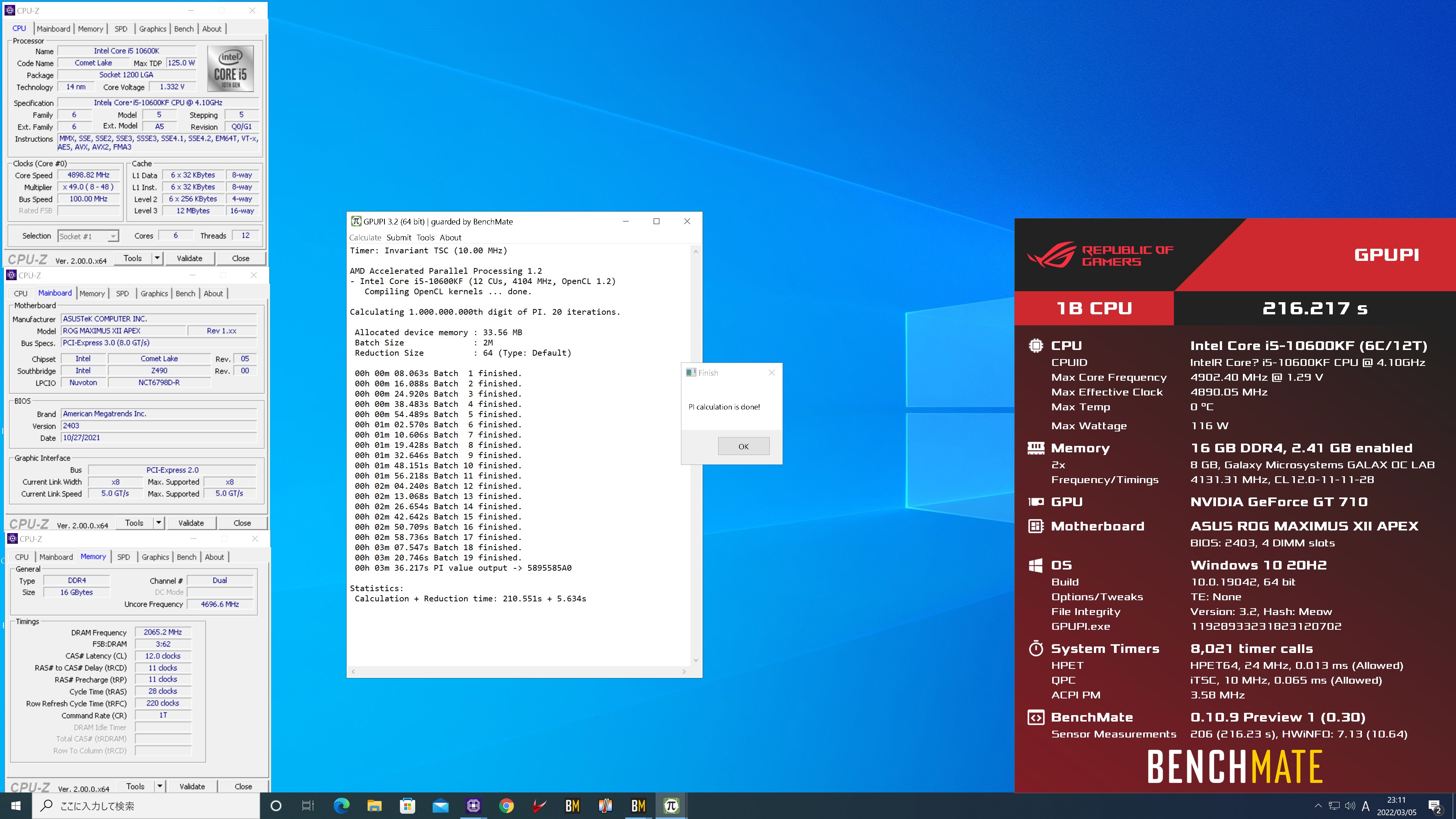Viewport: 1456px width, 819px height.
Task: Launch Microsoft Edge from the taskbar
Action: click(341, 805)
